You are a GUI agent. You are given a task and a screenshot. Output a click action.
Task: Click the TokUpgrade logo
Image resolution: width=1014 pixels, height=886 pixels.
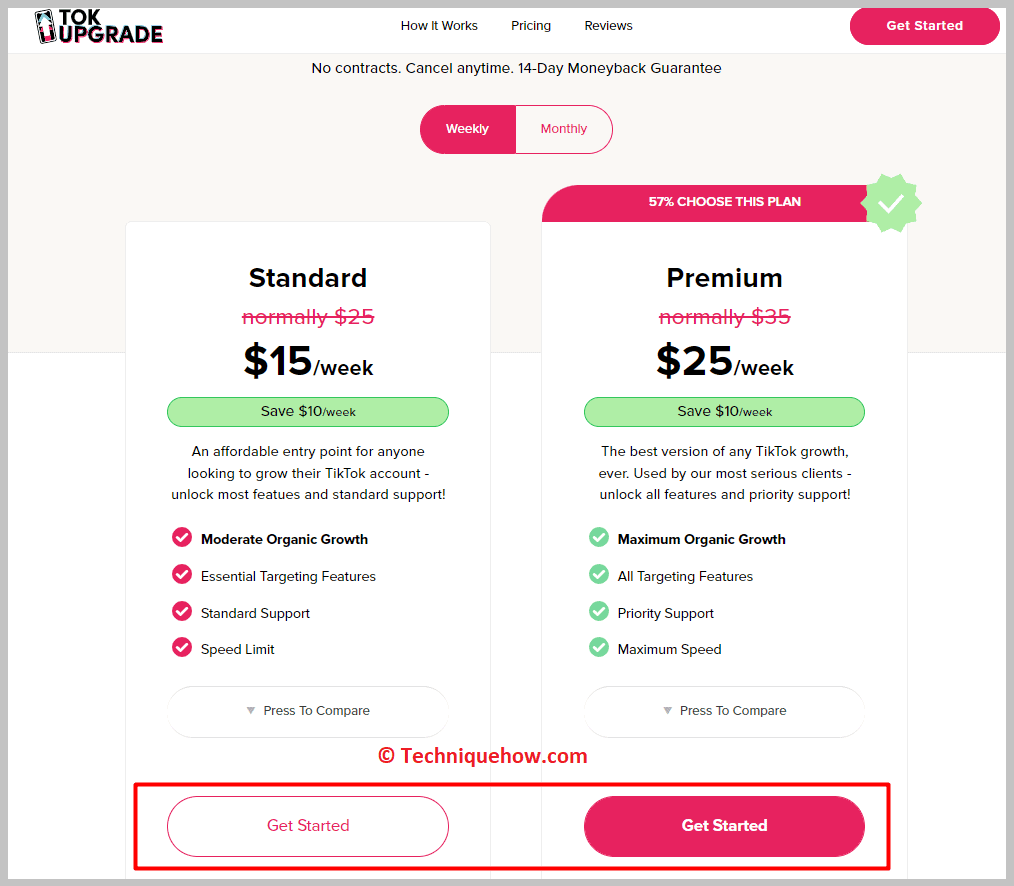point(99,27)
